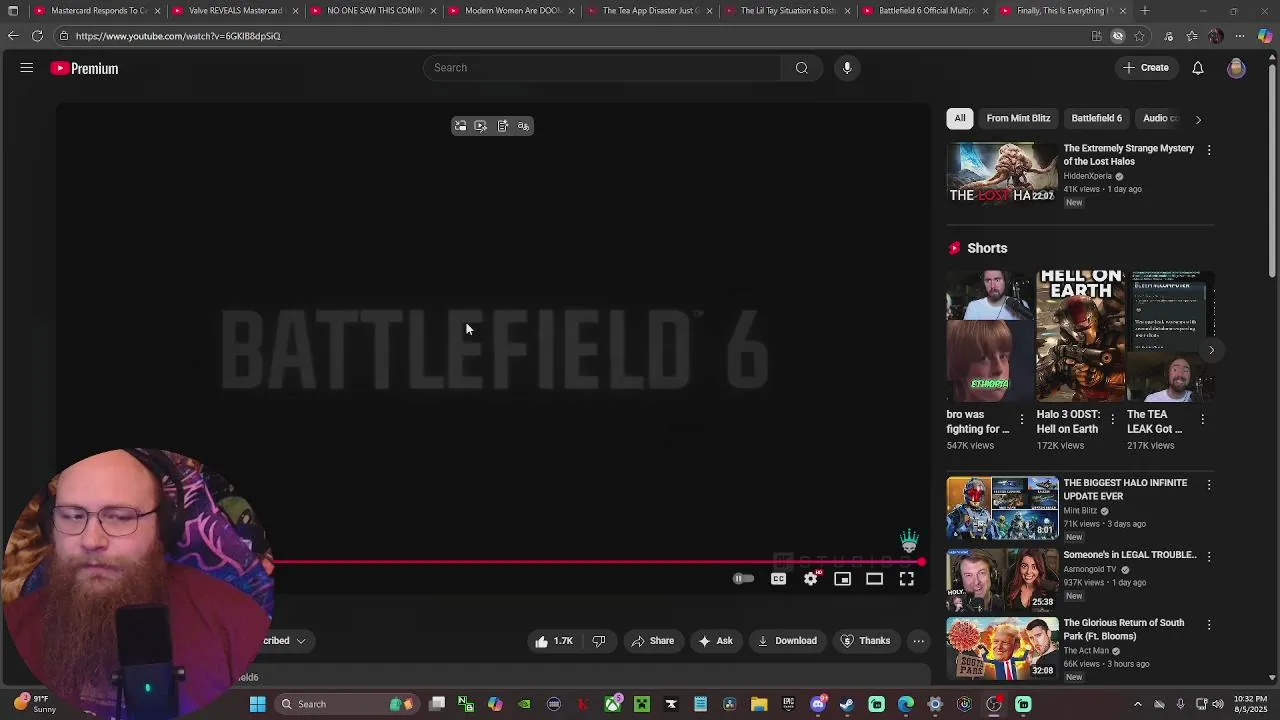Open Xbox app from taskbar
Screen dimensions: 1280x720
pyautogui.click(x=613, y=704)
